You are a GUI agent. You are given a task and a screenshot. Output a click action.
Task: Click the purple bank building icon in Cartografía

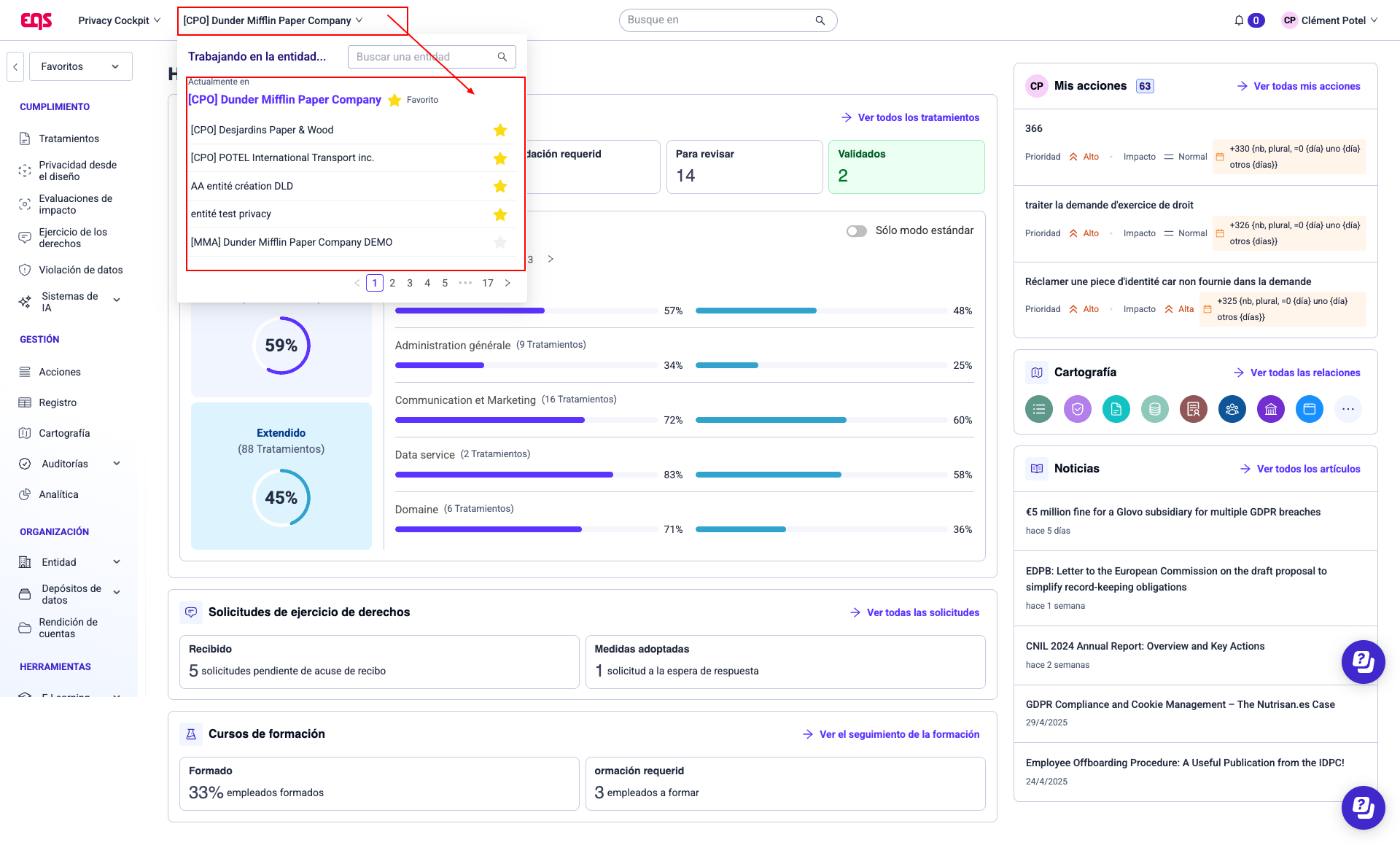(1271, 409)
